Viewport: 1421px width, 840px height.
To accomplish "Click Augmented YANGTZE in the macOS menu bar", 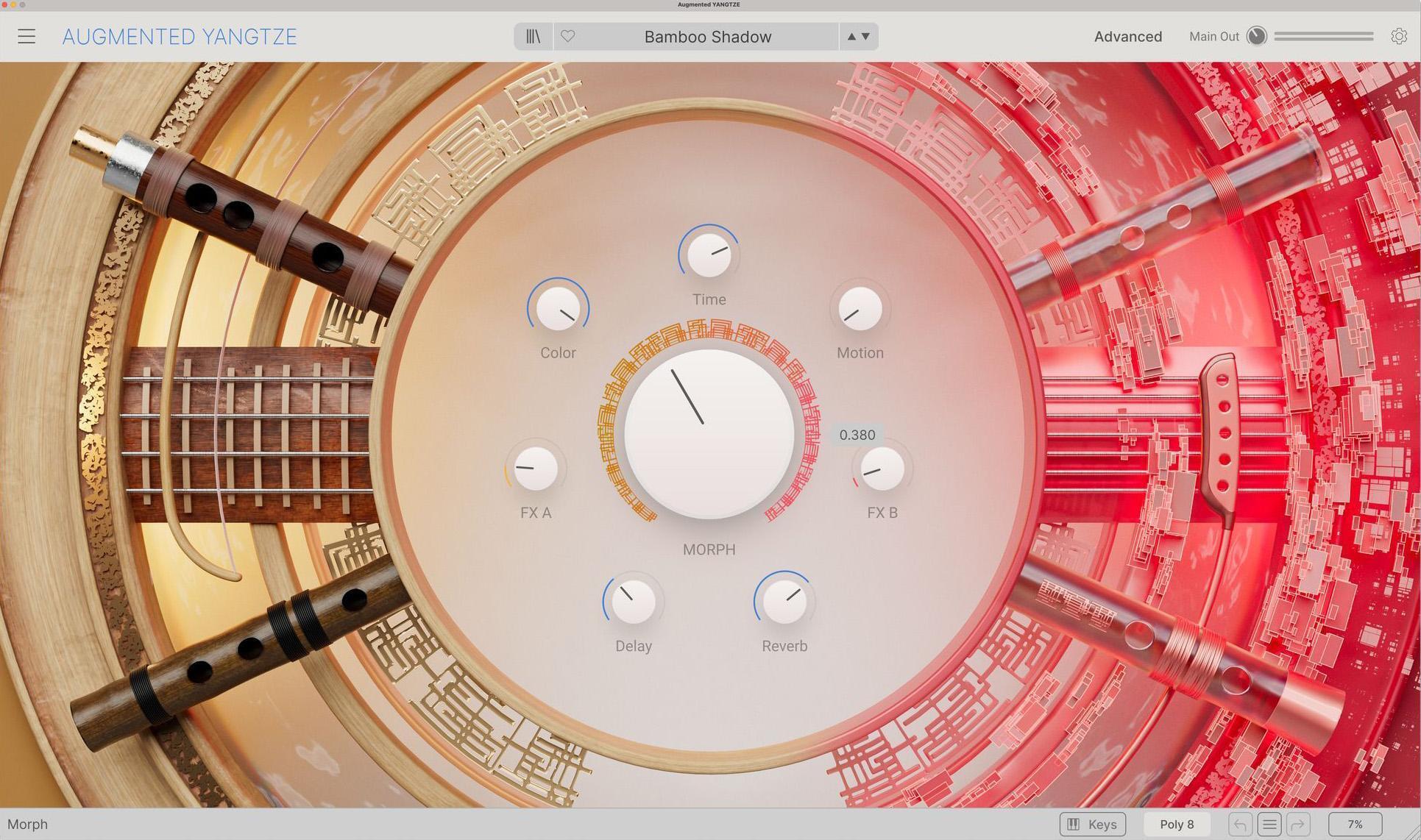I will [707, 4].
